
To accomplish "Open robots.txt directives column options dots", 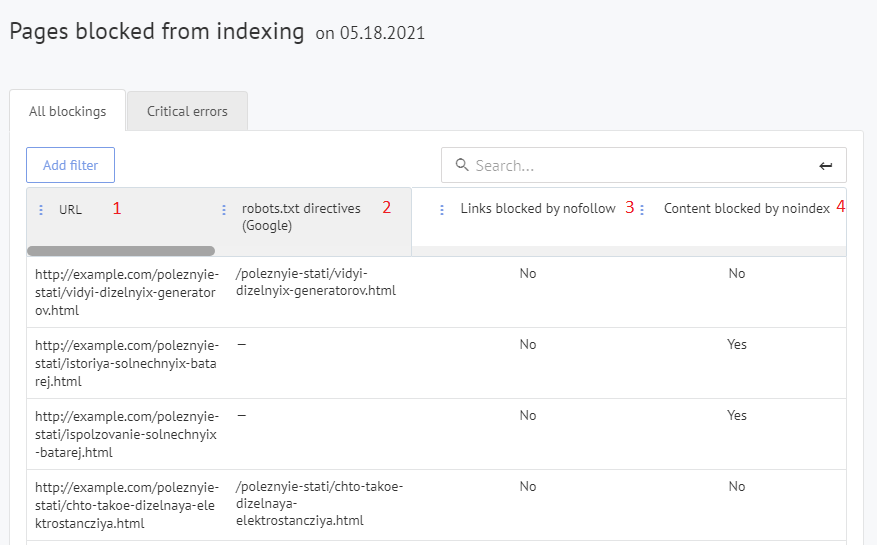I will point(224,210).
